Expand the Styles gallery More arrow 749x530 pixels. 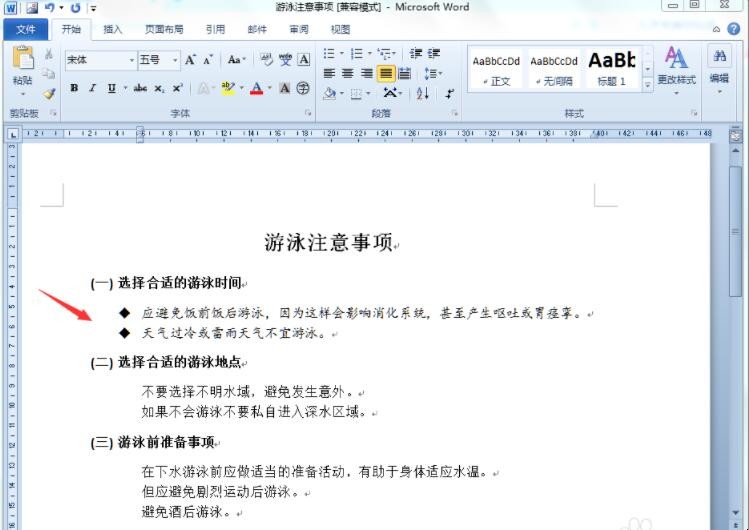[647, 85]
